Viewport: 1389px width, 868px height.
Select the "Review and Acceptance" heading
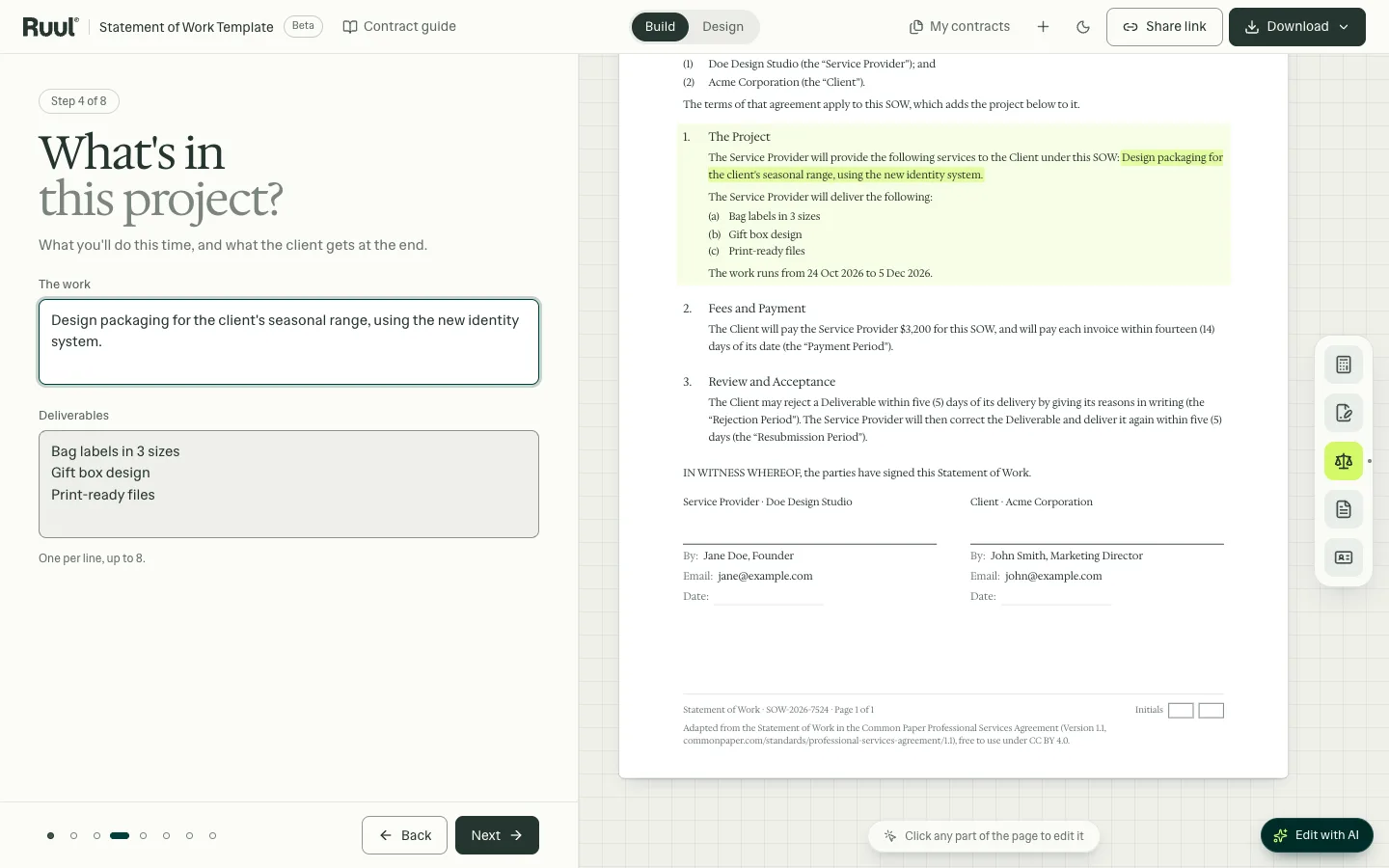coord(772,382)
